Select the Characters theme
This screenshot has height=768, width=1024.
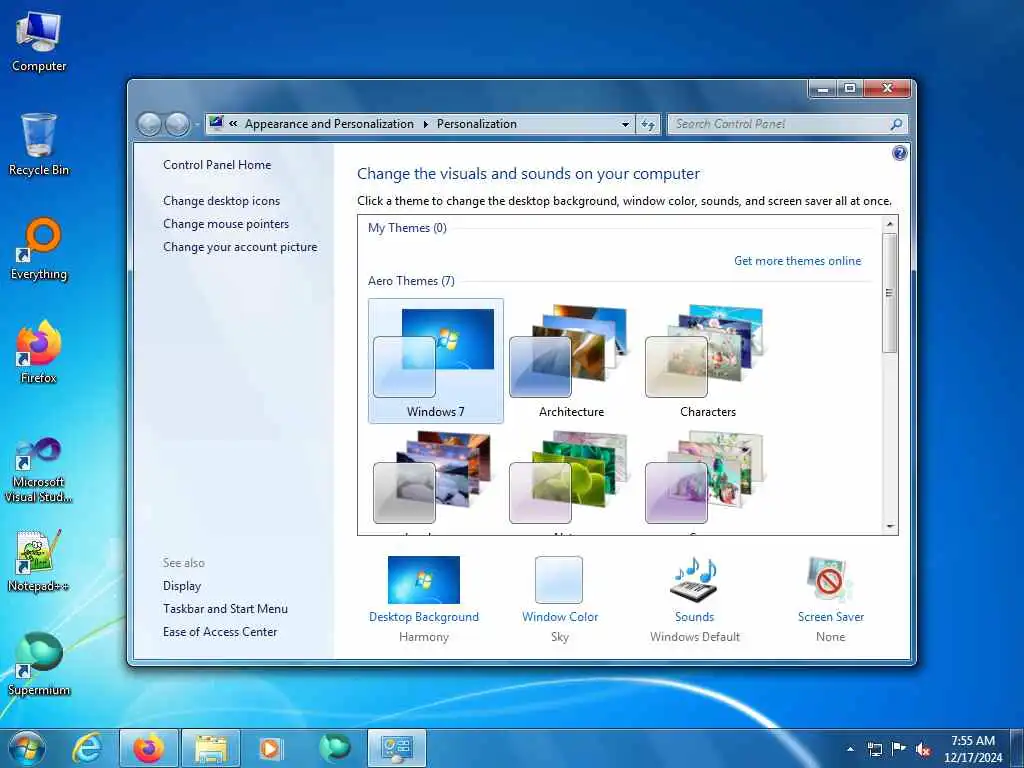point(707,361)
